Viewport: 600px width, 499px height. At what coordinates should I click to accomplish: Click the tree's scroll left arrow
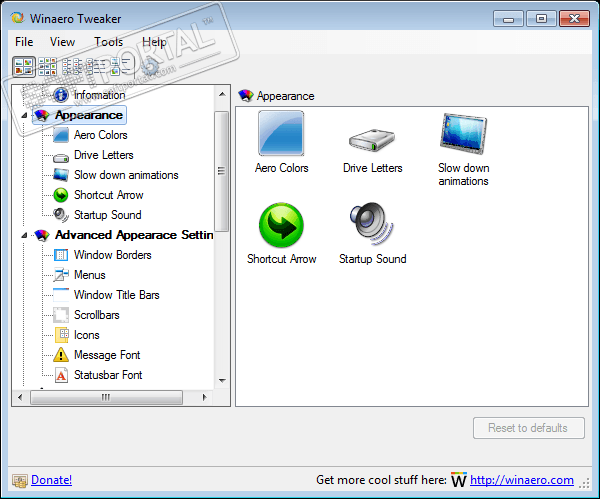click(20, 397)
